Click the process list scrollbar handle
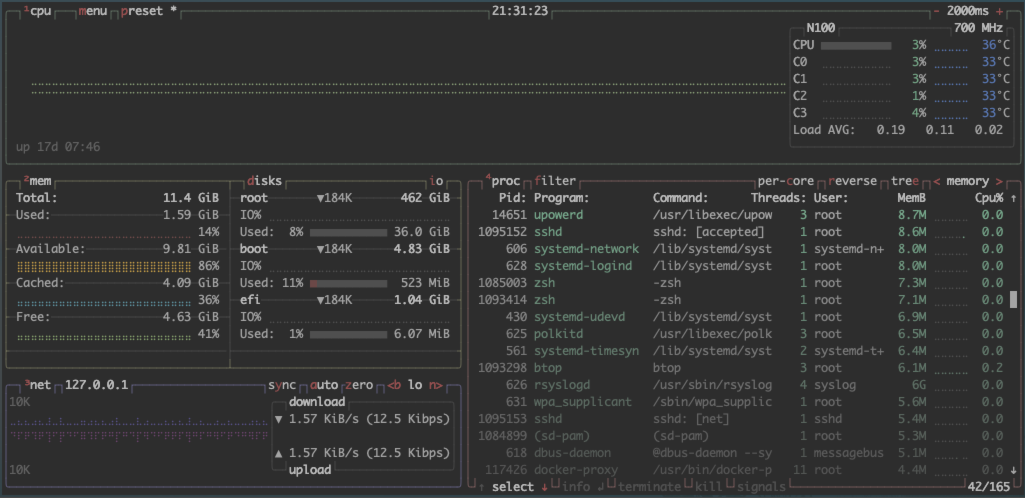 [x=1014, y=300]
